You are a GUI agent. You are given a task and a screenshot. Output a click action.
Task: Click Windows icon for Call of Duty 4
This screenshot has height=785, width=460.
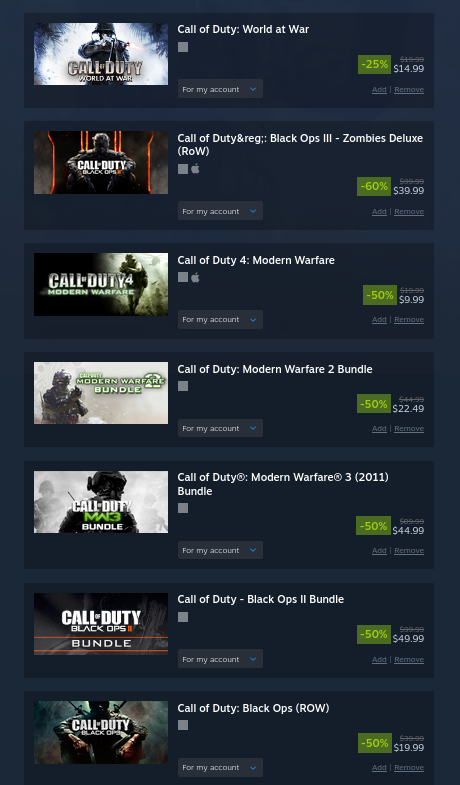(183, 277)
